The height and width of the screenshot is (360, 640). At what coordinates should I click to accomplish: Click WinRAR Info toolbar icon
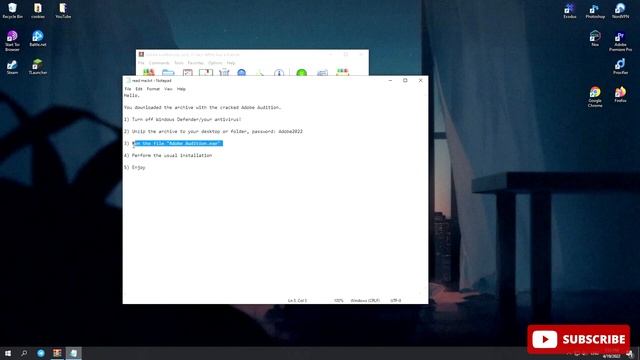(279, 73)
